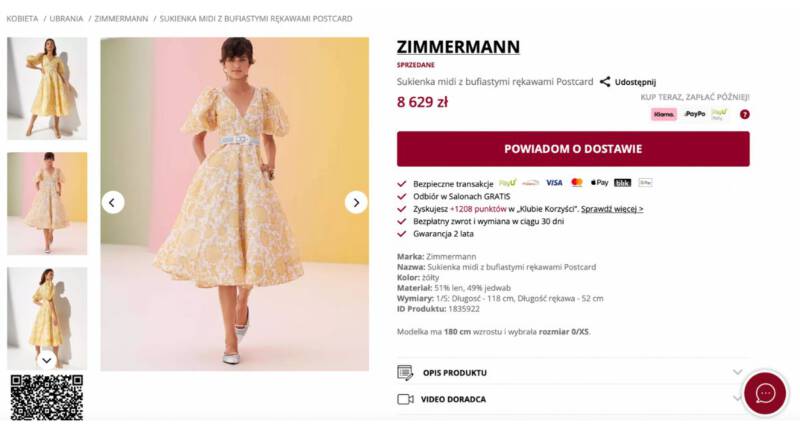Open Ubrania breadcrumb category
The height and width of the screenshot is (427, 800).
click(67, 18)
